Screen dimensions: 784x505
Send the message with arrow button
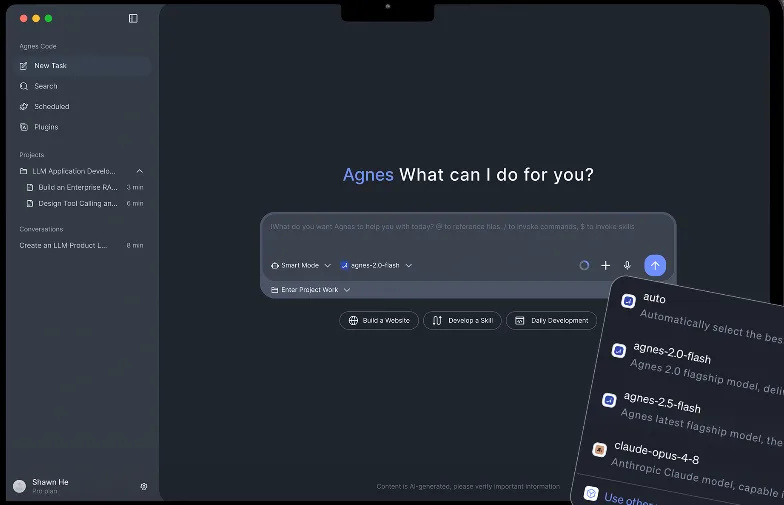pyautogui.click(x=655, y=266)
